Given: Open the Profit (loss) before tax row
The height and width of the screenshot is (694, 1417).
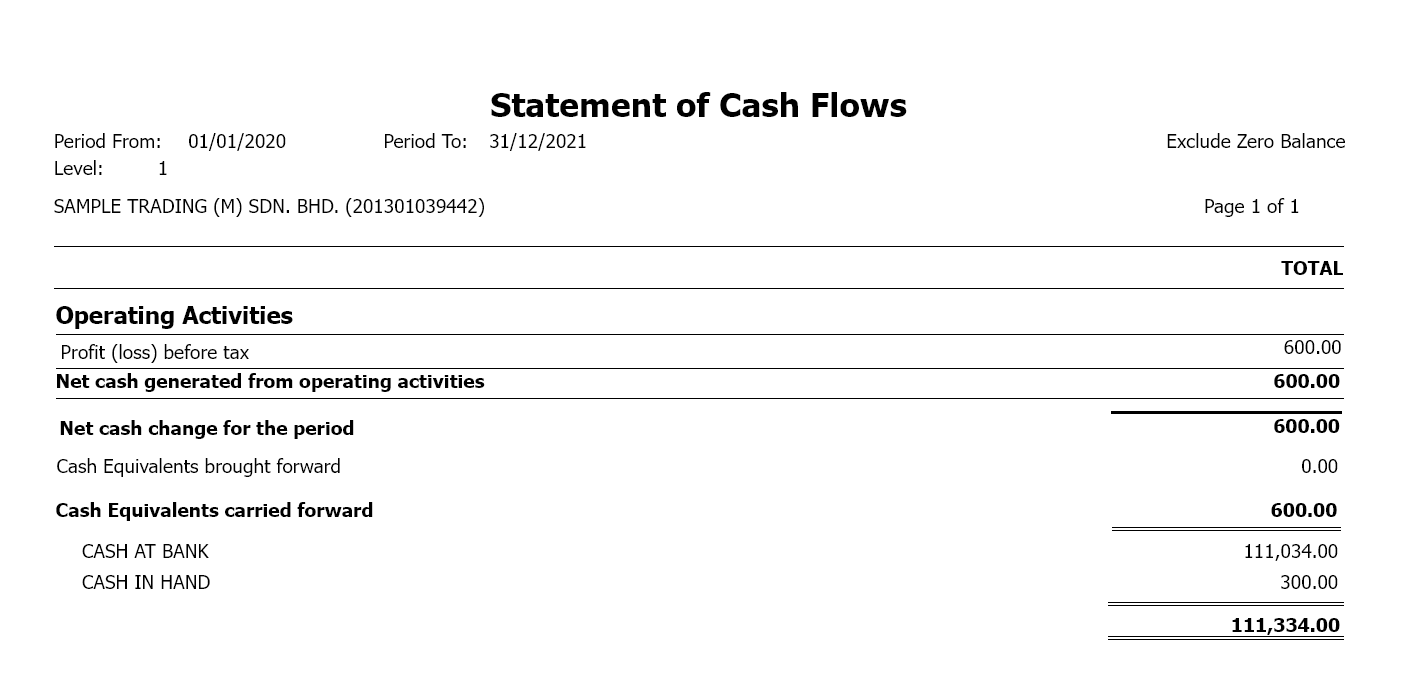Looking at the screenshot, I should [155, 352].
